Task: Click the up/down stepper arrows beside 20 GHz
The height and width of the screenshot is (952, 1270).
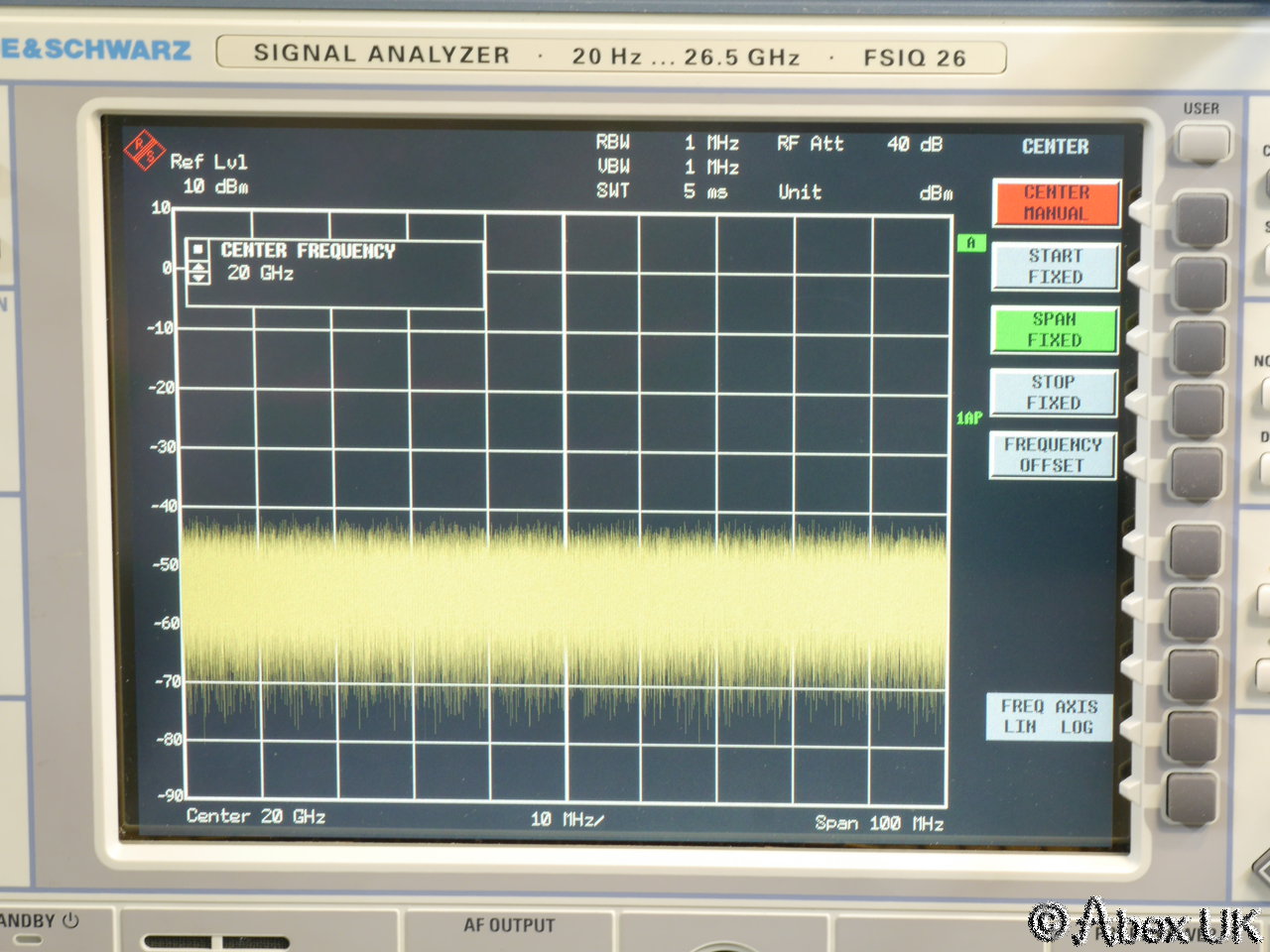Action: pyautogui.click(x=199, y=274)
